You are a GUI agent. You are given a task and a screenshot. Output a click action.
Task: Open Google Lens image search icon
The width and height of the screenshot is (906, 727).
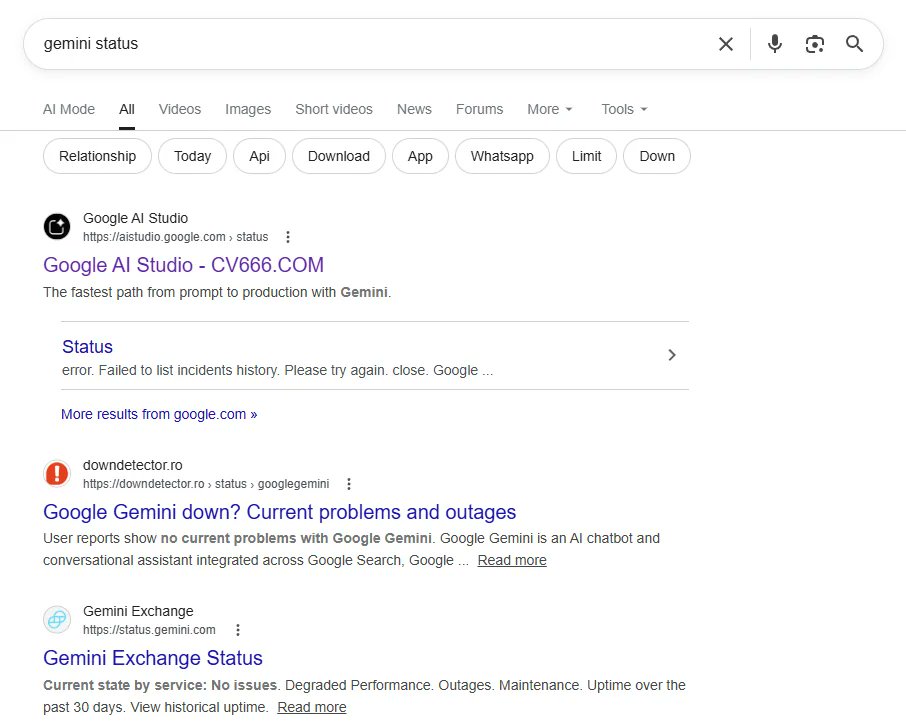tap(815, 44)
